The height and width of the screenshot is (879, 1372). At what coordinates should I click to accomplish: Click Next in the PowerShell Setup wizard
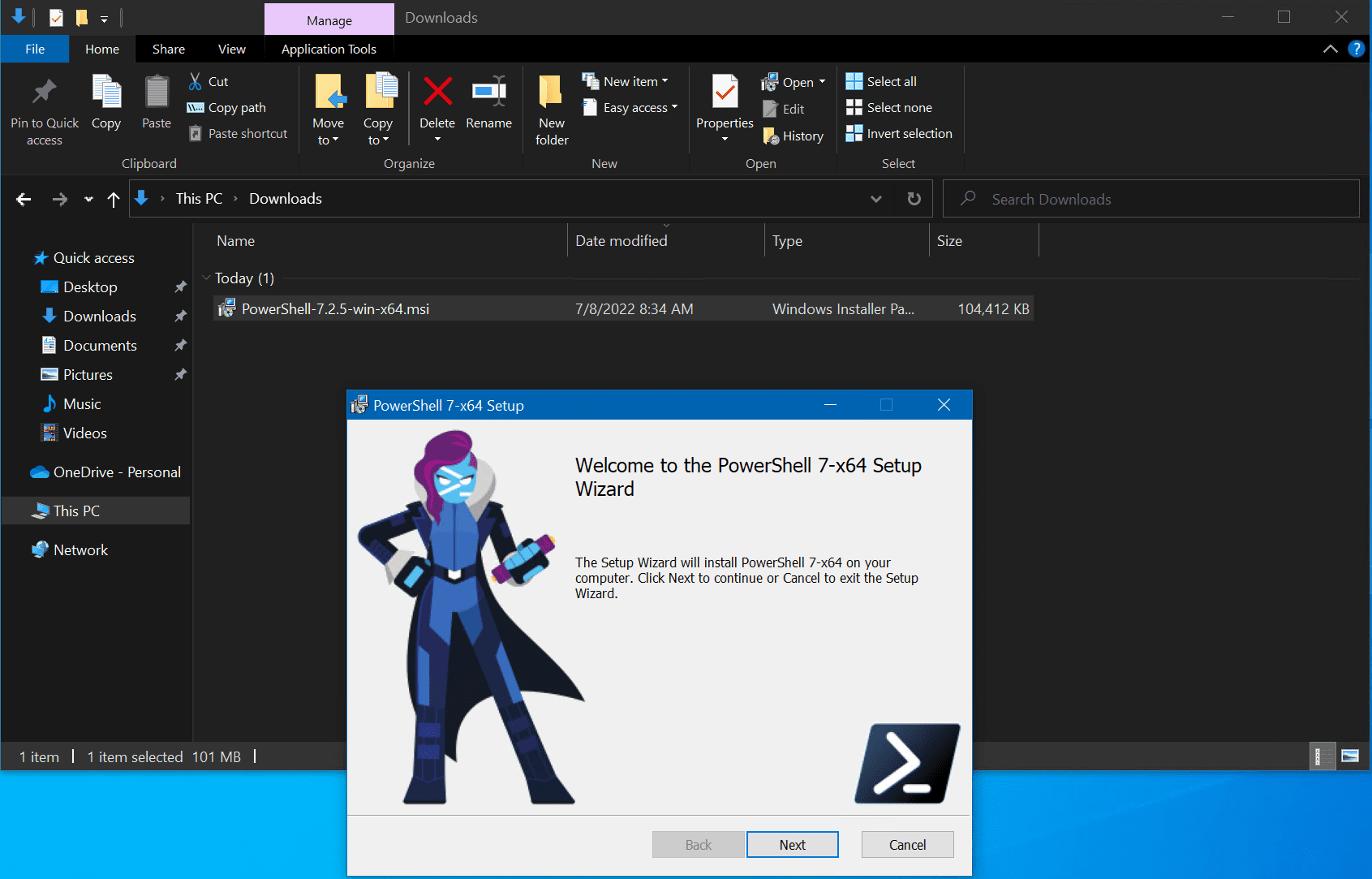pos(792,844)
